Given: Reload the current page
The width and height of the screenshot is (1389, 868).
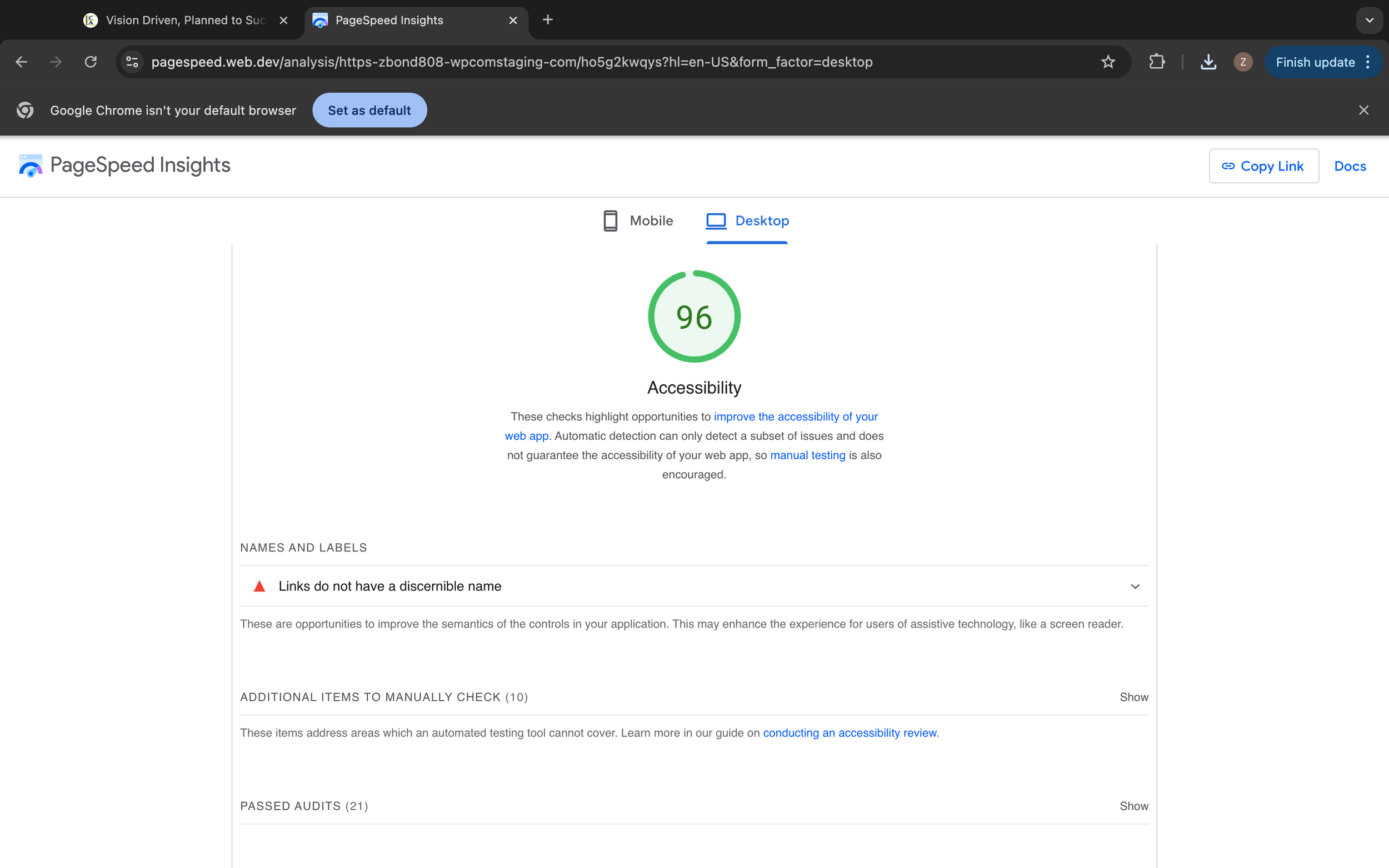Looking at the screenshot, I should [x=91, y=62].
